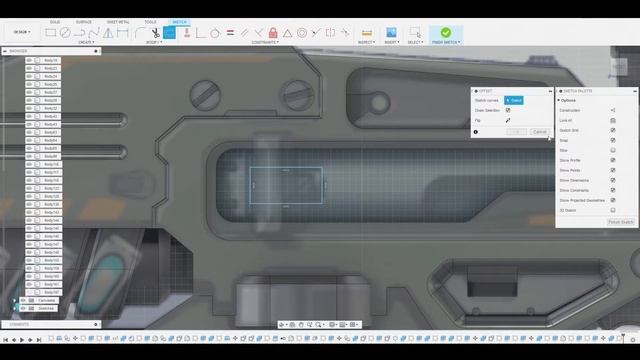Toggle the Show Dimensions checkbox
Image resolution: width=640 pixels, height=360 pixels.
[x=613, y=180]
